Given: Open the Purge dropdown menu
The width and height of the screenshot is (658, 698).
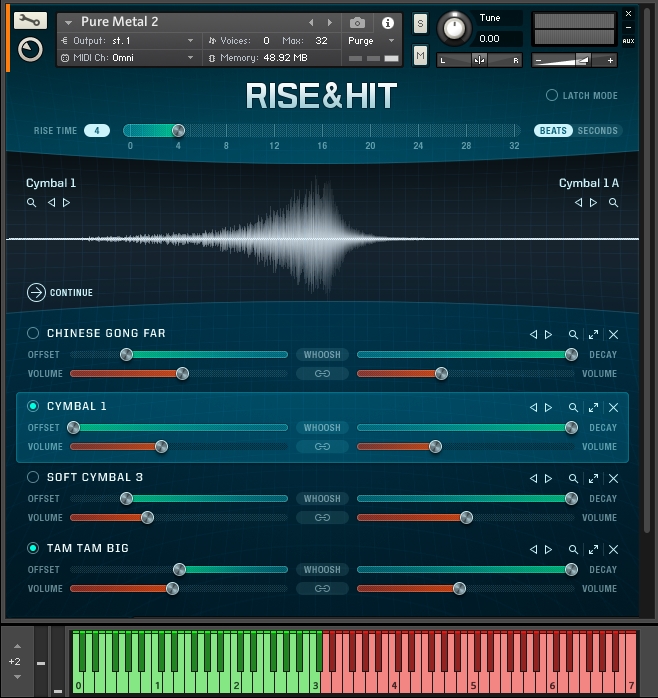Looking at the screenshot, I should point(392,41).
